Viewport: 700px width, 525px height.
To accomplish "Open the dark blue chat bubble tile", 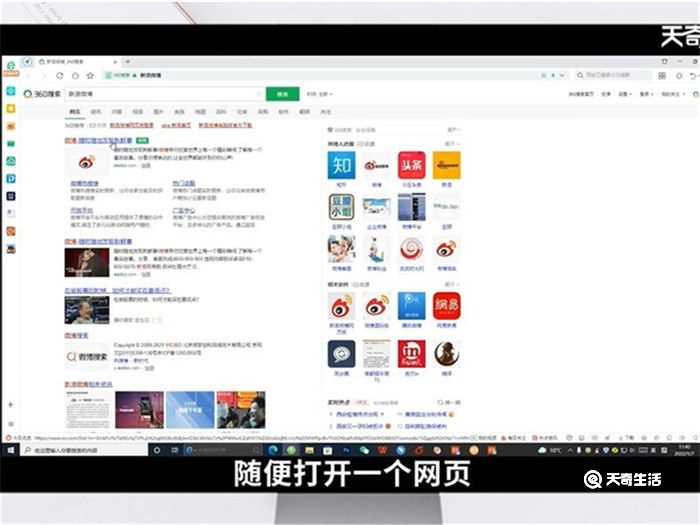I will [x=342, y=354].
